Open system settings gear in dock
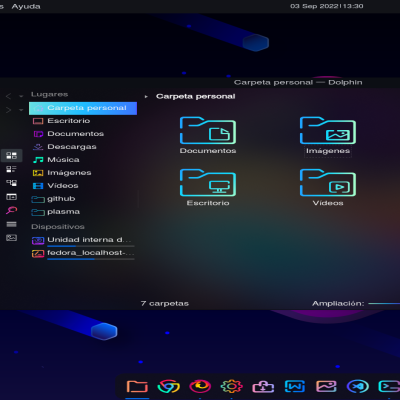This screenshot has height=400, width=400. click(232, 387)
